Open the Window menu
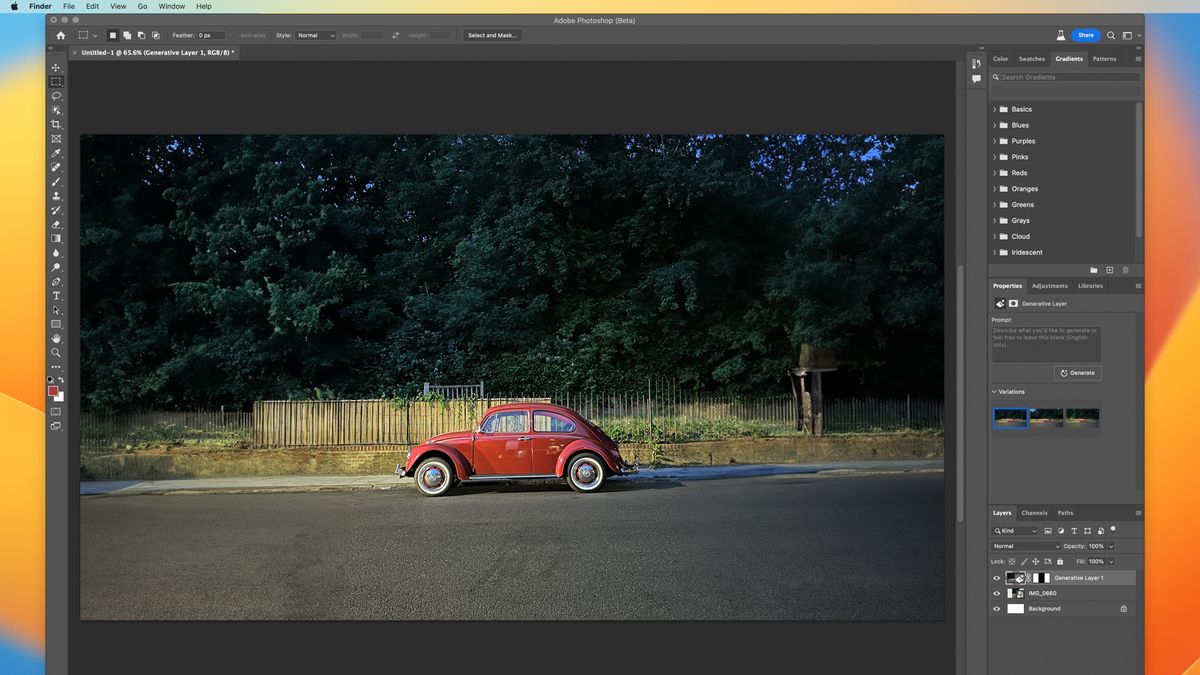The image size is (1200, 675). point(170,6)
